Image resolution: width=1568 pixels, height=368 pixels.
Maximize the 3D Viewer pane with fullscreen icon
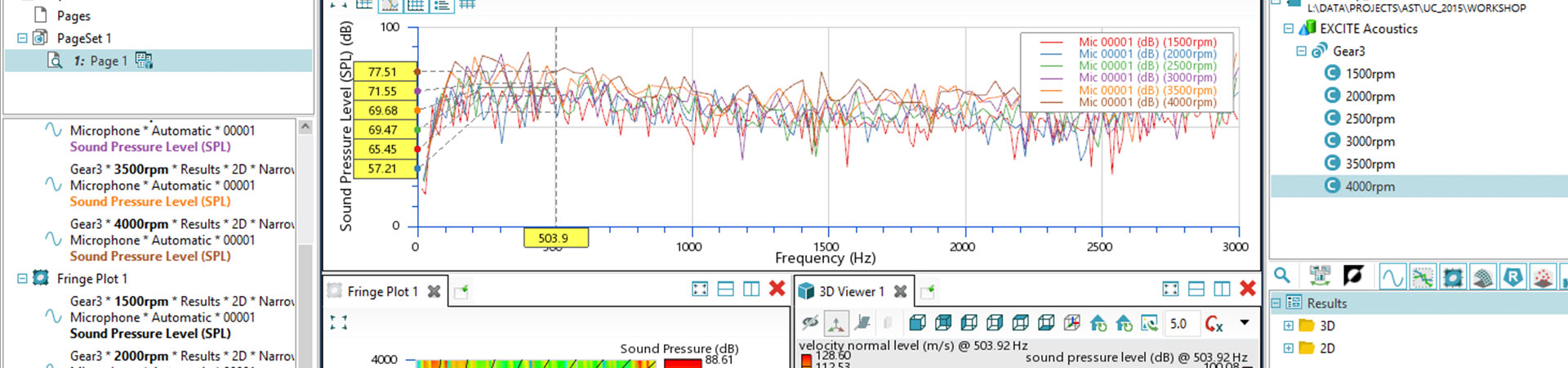click(1170, 289)
